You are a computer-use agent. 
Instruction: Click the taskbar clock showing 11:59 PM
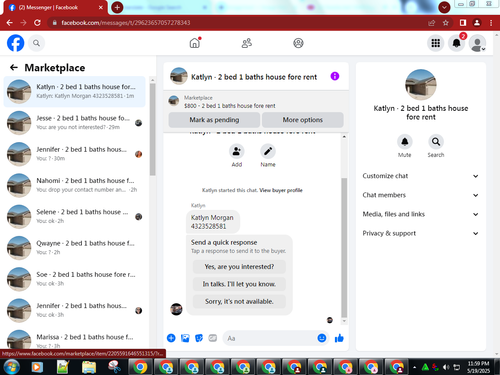pyautogui.click(x=478, y=367)
